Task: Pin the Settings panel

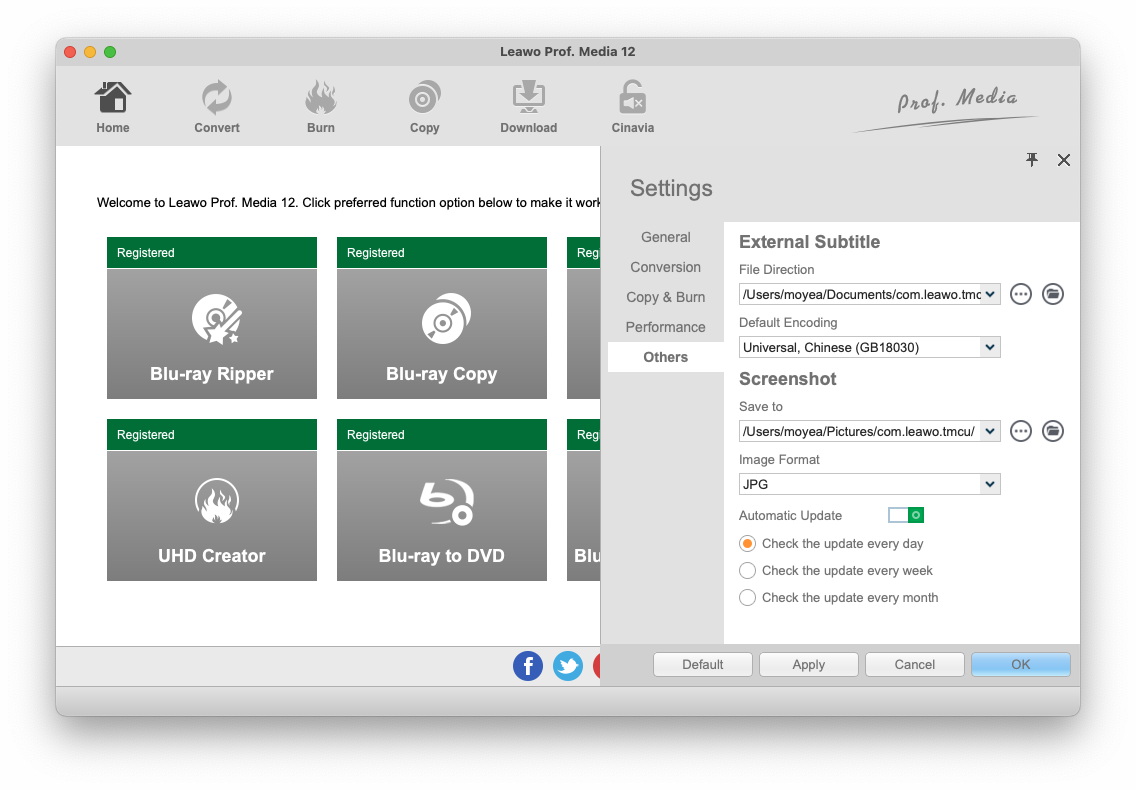Action: [1032, 160]
